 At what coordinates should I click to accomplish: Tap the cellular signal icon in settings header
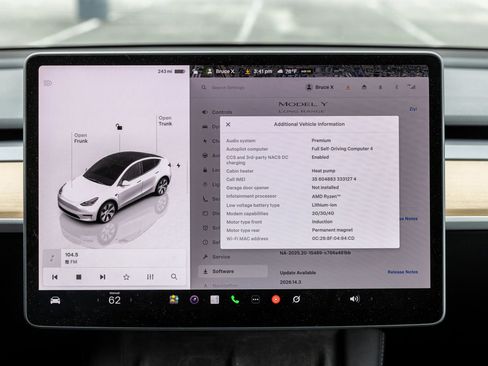412,87
